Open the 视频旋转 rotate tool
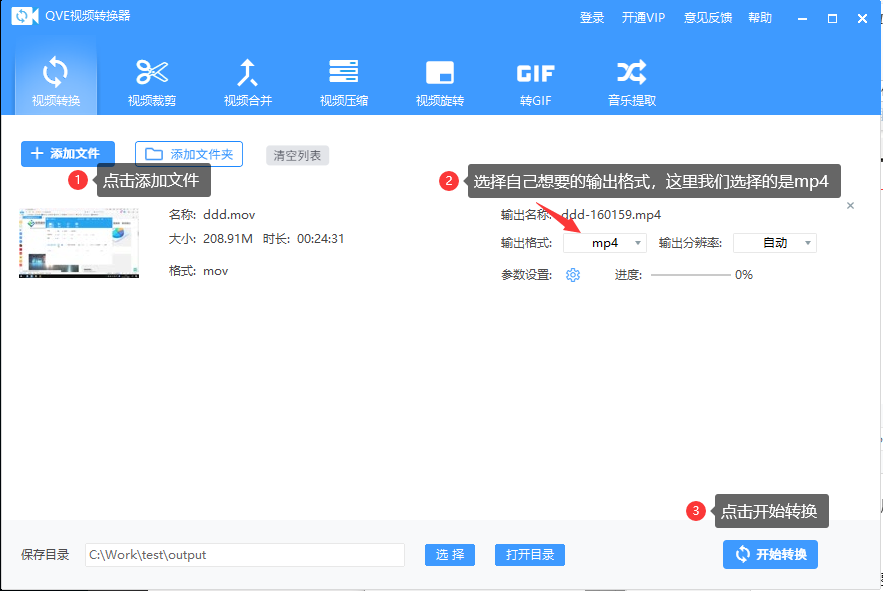Screen dimensions: 883x591 coord(439,81)
